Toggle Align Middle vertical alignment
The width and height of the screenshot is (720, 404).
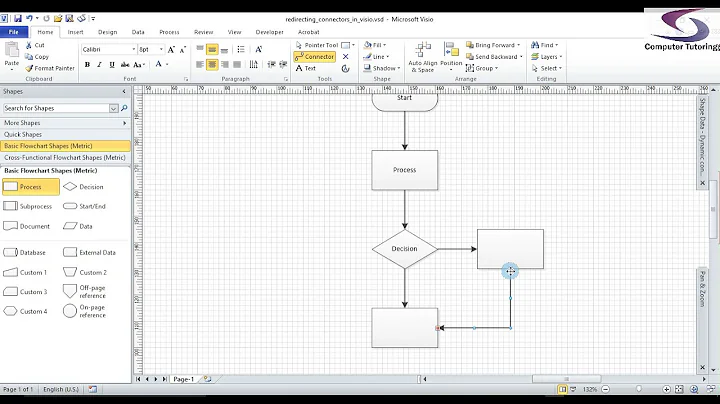click(212, 50)
